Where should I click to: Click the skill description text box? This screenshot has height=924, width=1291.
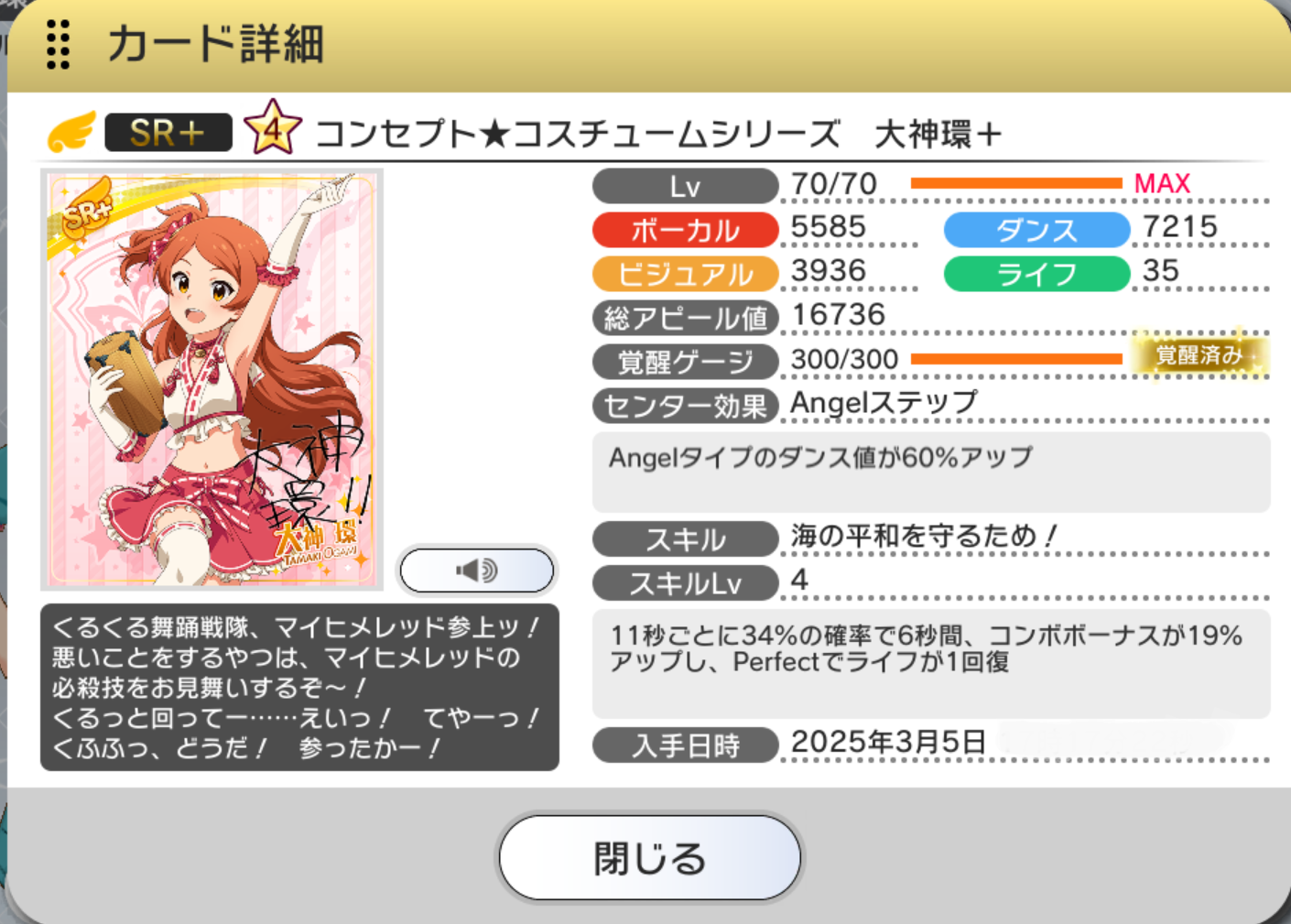(931, 664)
